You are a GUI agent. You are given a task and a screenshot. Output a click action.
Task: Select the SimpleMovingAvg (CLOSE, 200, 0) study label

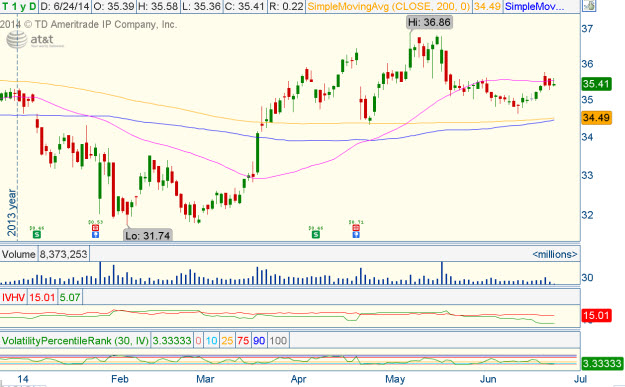pos(389,6)
